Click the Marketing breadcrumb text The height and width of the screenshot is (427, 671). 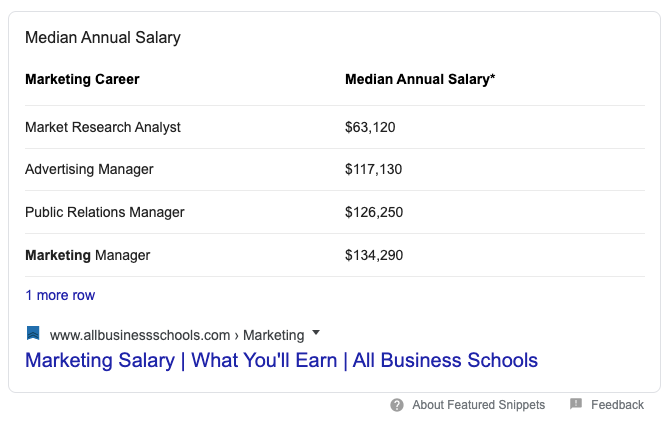(x=273, y=335)
